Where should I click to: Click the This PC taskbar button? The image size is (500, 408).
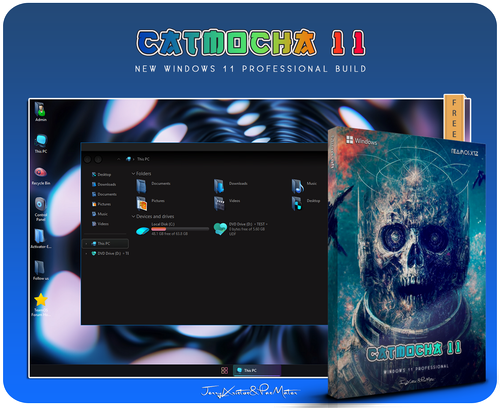coord(257,370)
